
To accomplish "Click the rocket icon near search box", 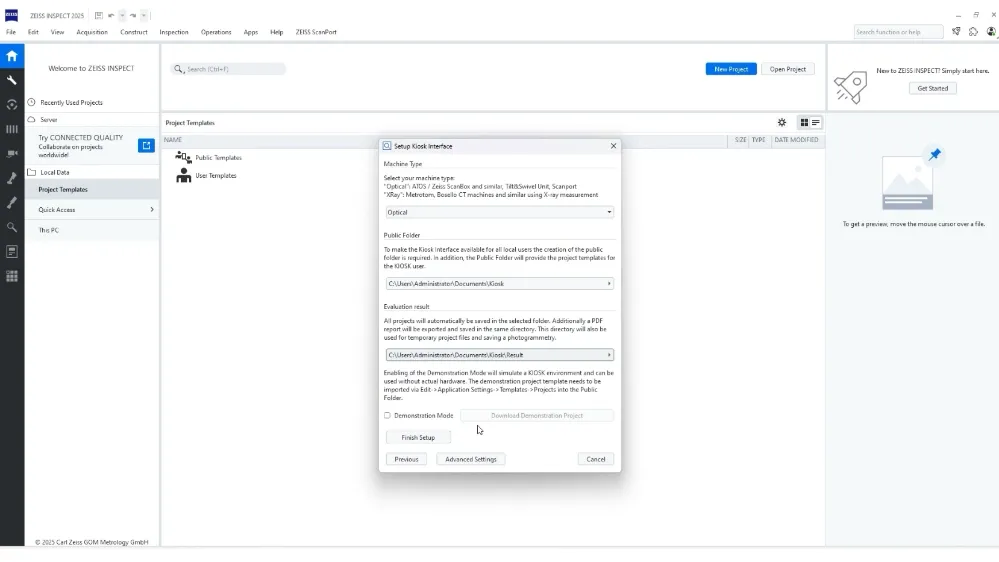I will click(956, 31).
